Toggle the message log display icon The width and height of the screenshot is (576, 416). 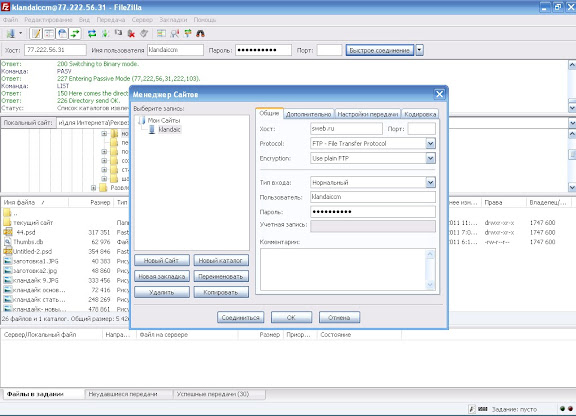(36, 34)
